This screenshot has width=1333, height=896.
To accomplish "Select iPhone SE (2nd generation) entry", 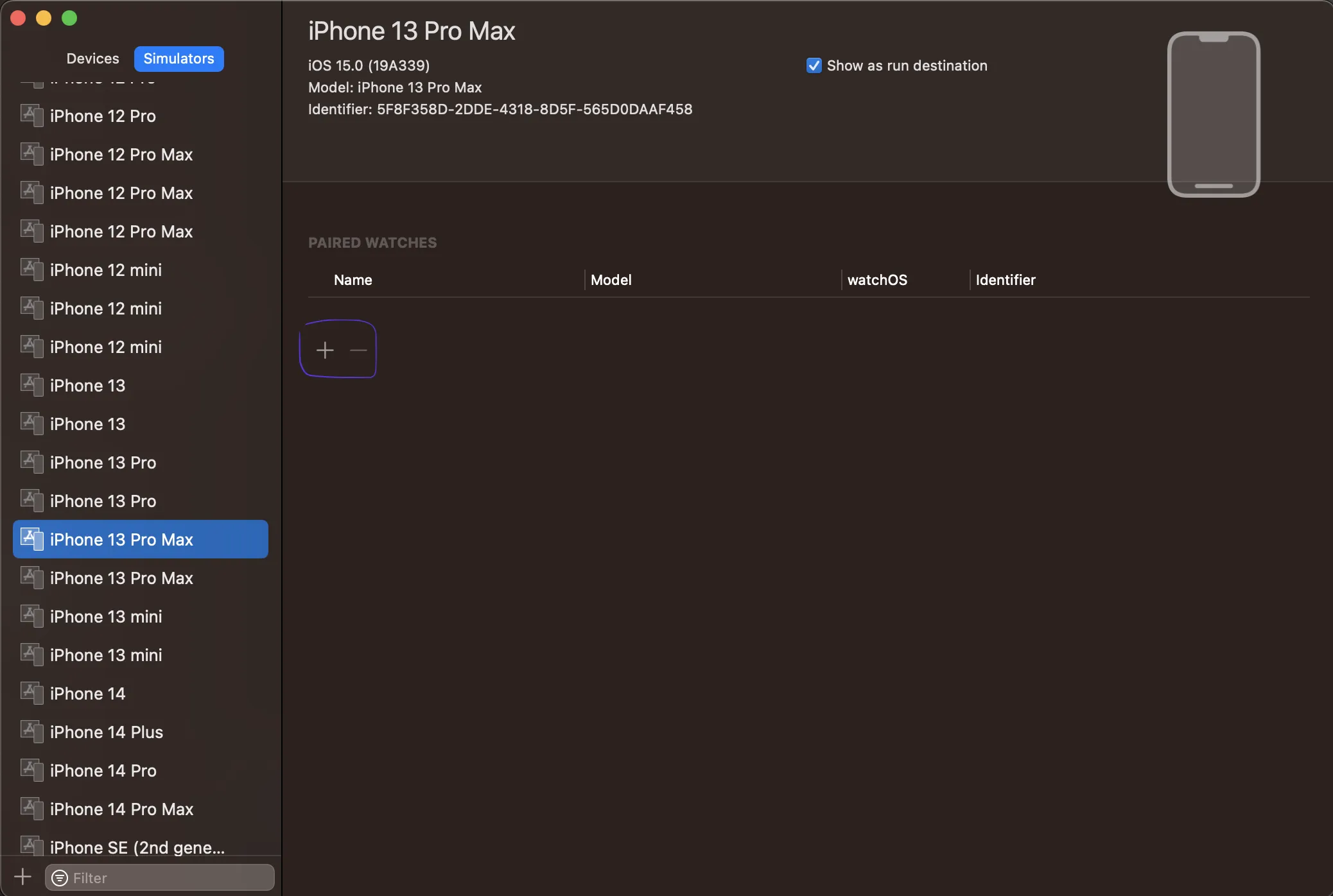I will click(x=137, y=847).
